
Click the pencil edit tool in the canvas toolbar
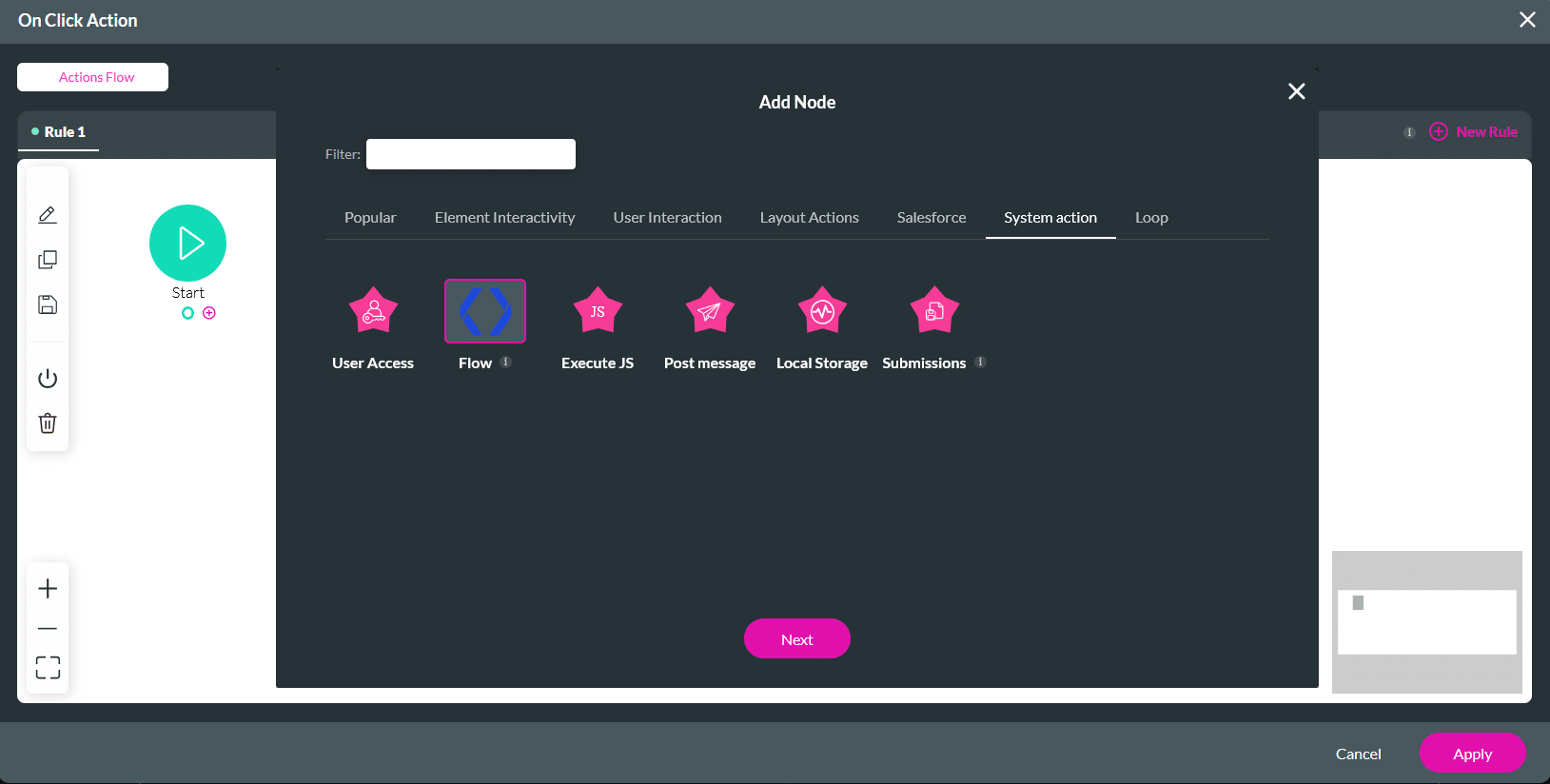[x=48, y=215]
